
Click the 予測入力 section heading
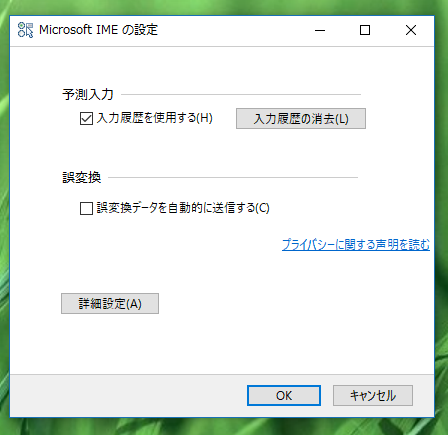pos(88,95)
